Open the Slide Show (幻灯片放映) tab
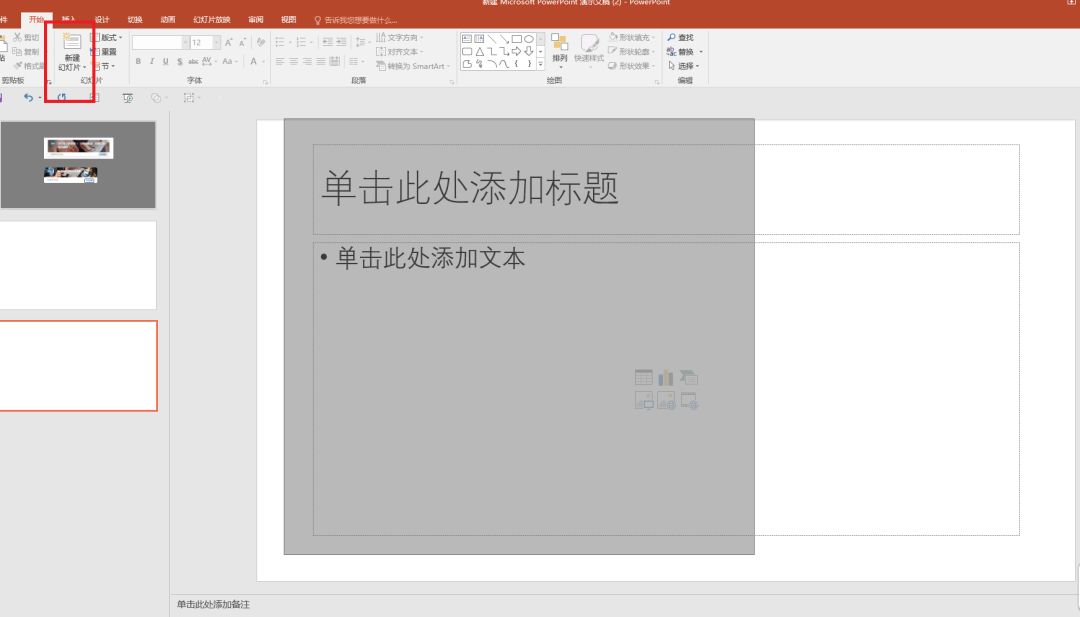Image resolution: width=1080 pixels, height=617 pixels. 211,19
